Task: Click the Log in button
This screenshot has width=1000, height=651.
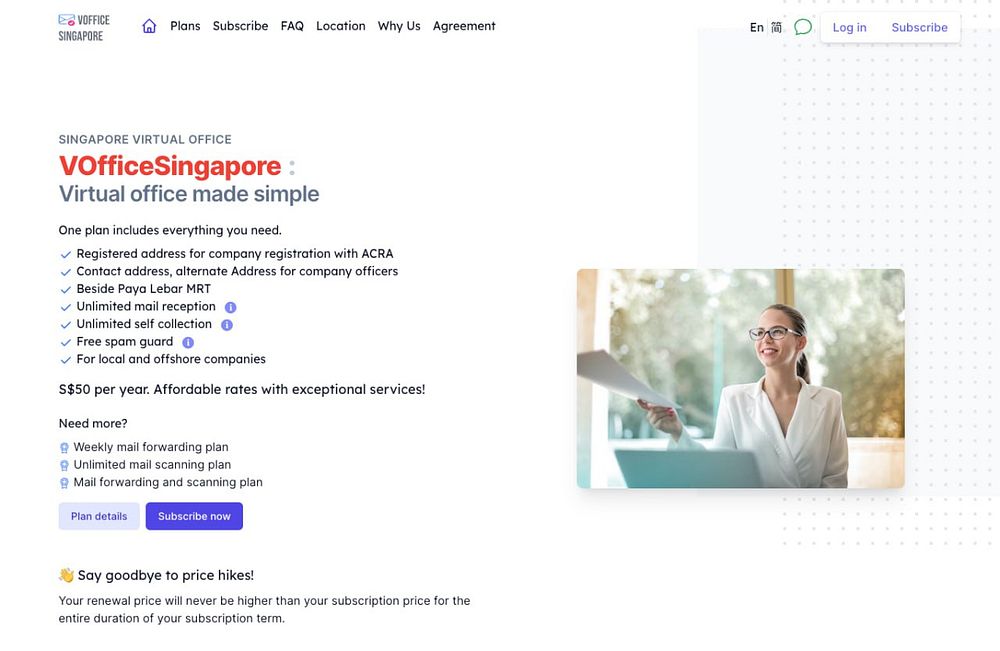Action: (849, 27)
